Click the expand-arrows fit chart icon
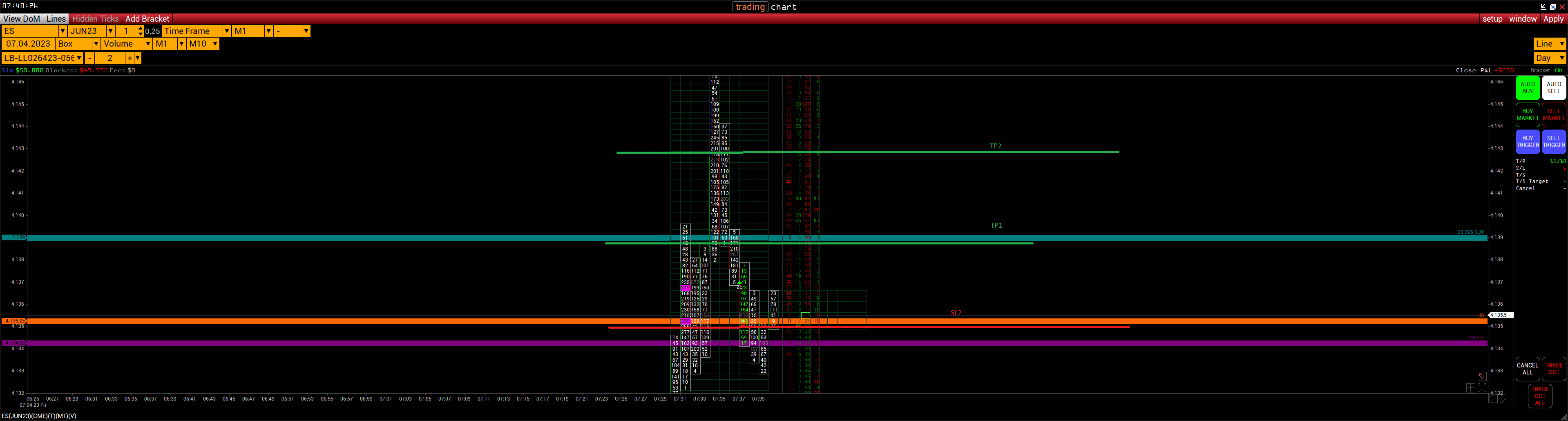1568x421 pixels. [1481, 387]
